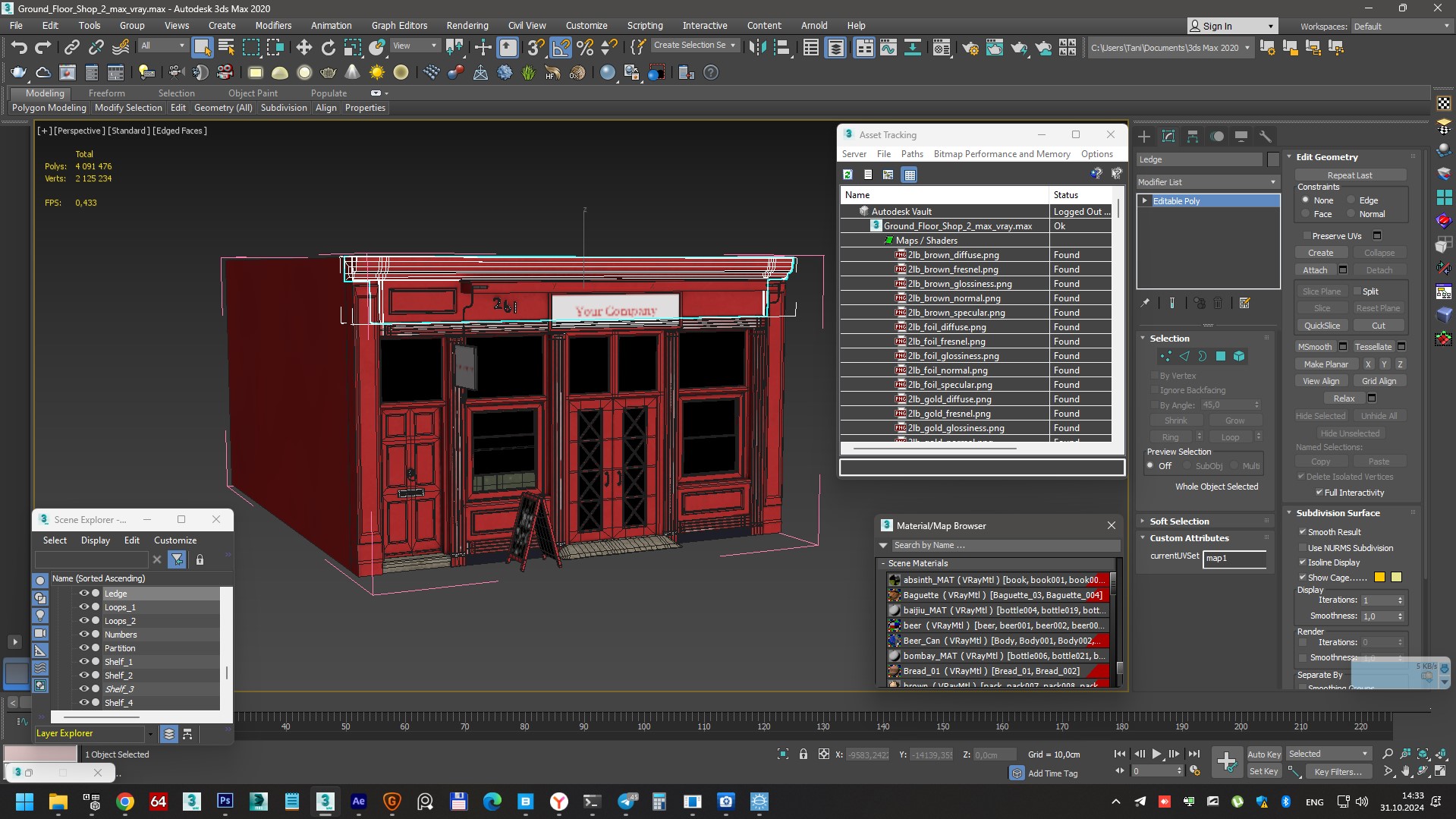Switch to the Hierarchy command panel tab
The height and width of the screenshot is (819, 1456).
tap(1193, 137)
